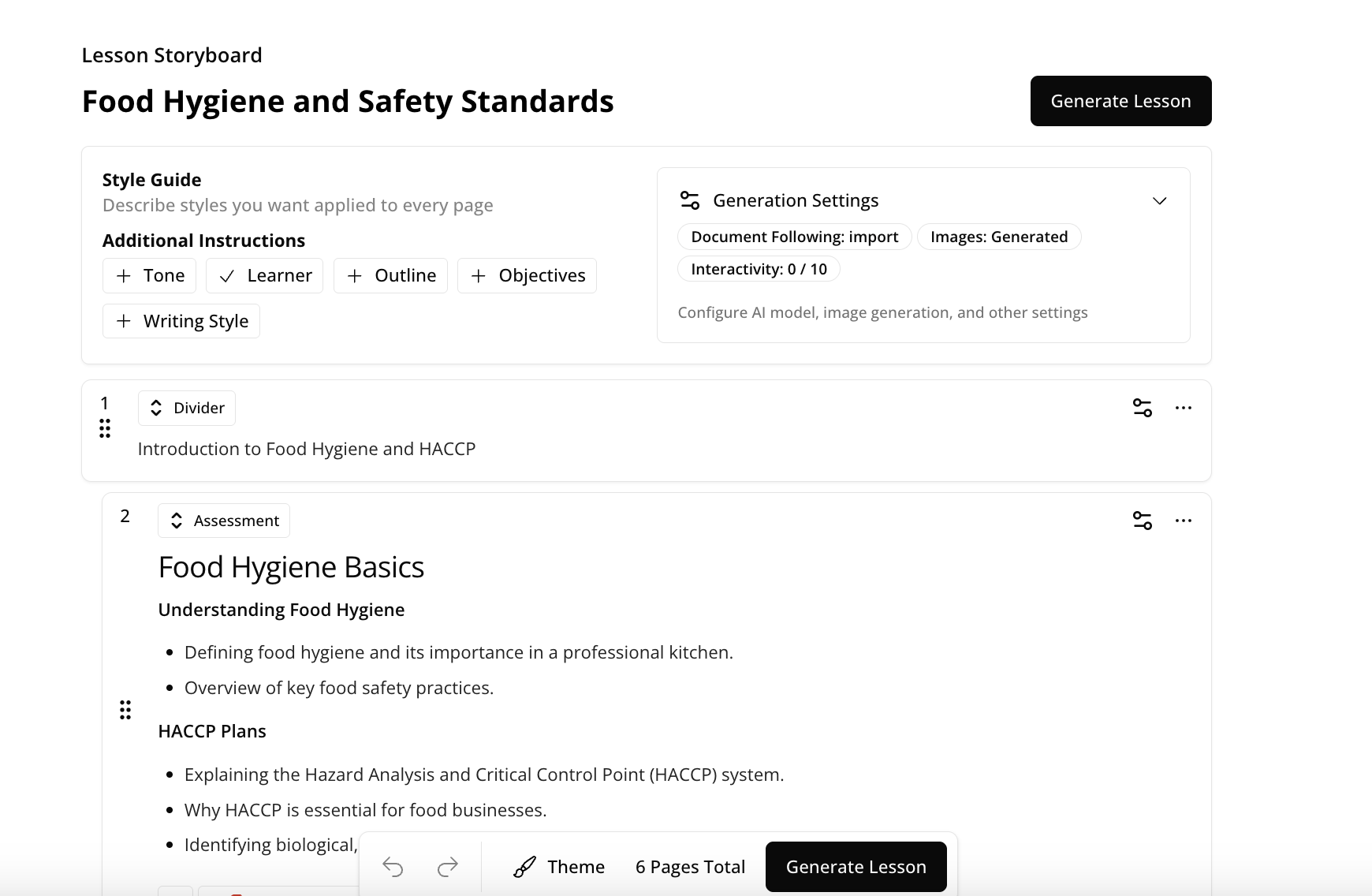Screen dimensions: 1372x896
Task: Open the Theme option in bottom toolbar
Action: coord(559,867)
